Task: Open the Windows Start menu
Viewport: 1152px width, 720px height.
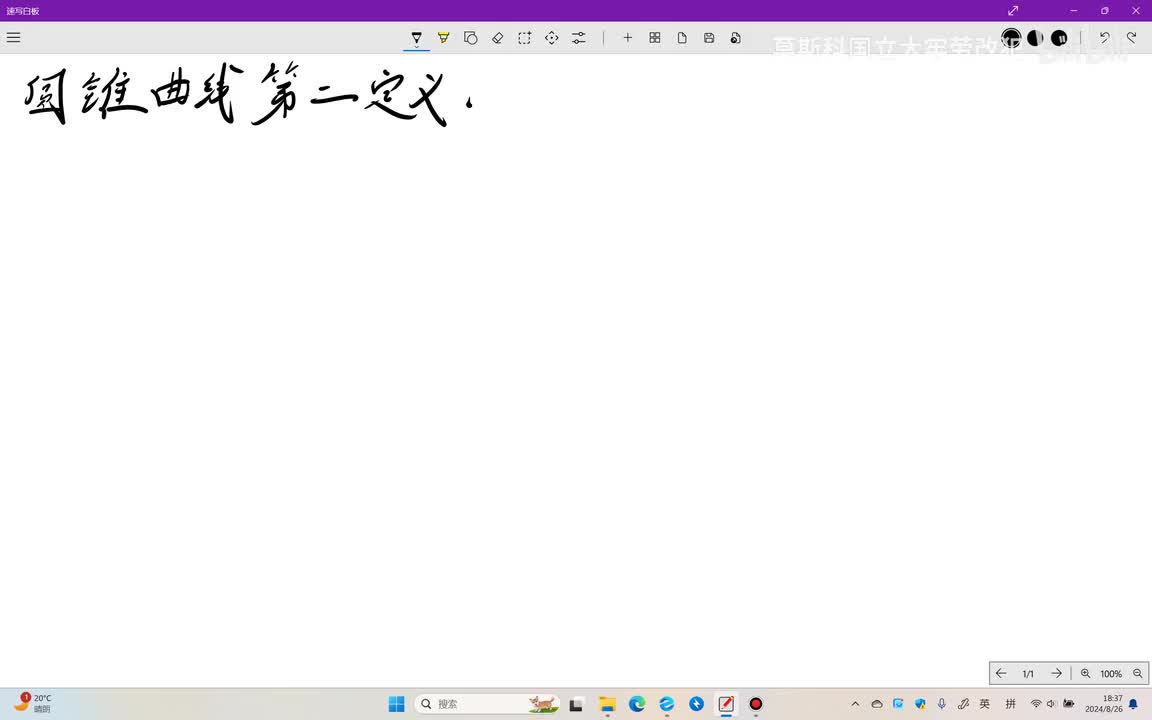Action: click(x=397, y=704)
